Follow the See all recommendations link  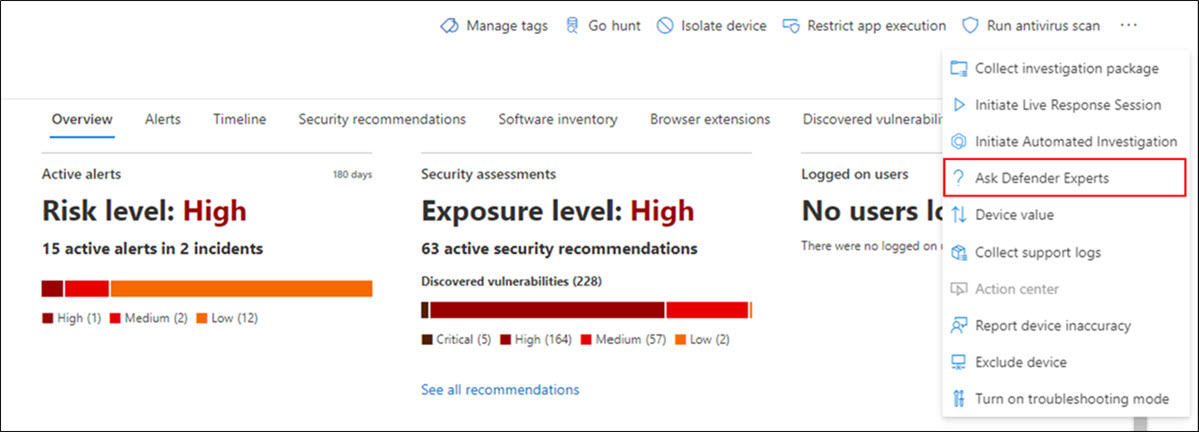[x=500, y=389]
